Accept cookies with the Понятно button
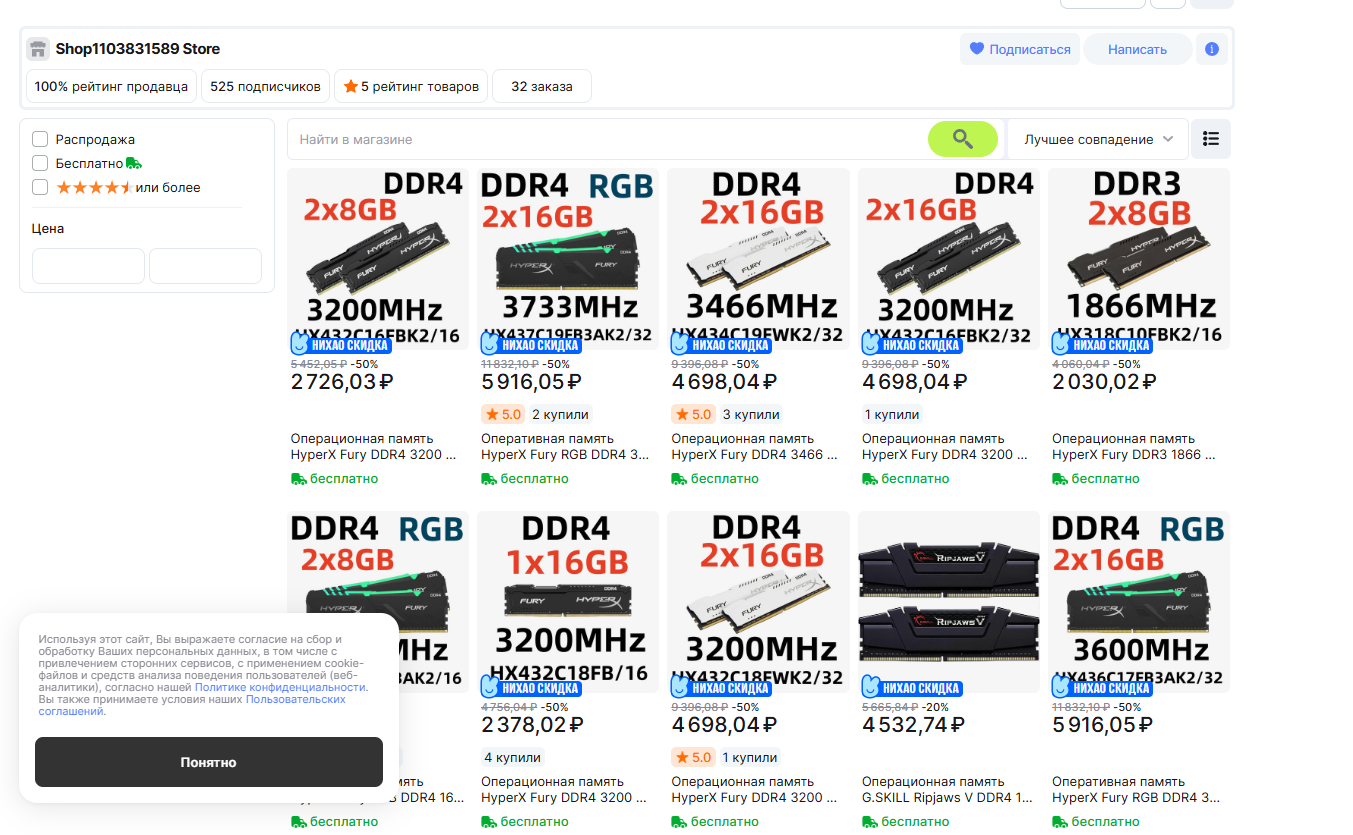The width and height of the screenshot is (1353, 835). [x=209, y=762]
